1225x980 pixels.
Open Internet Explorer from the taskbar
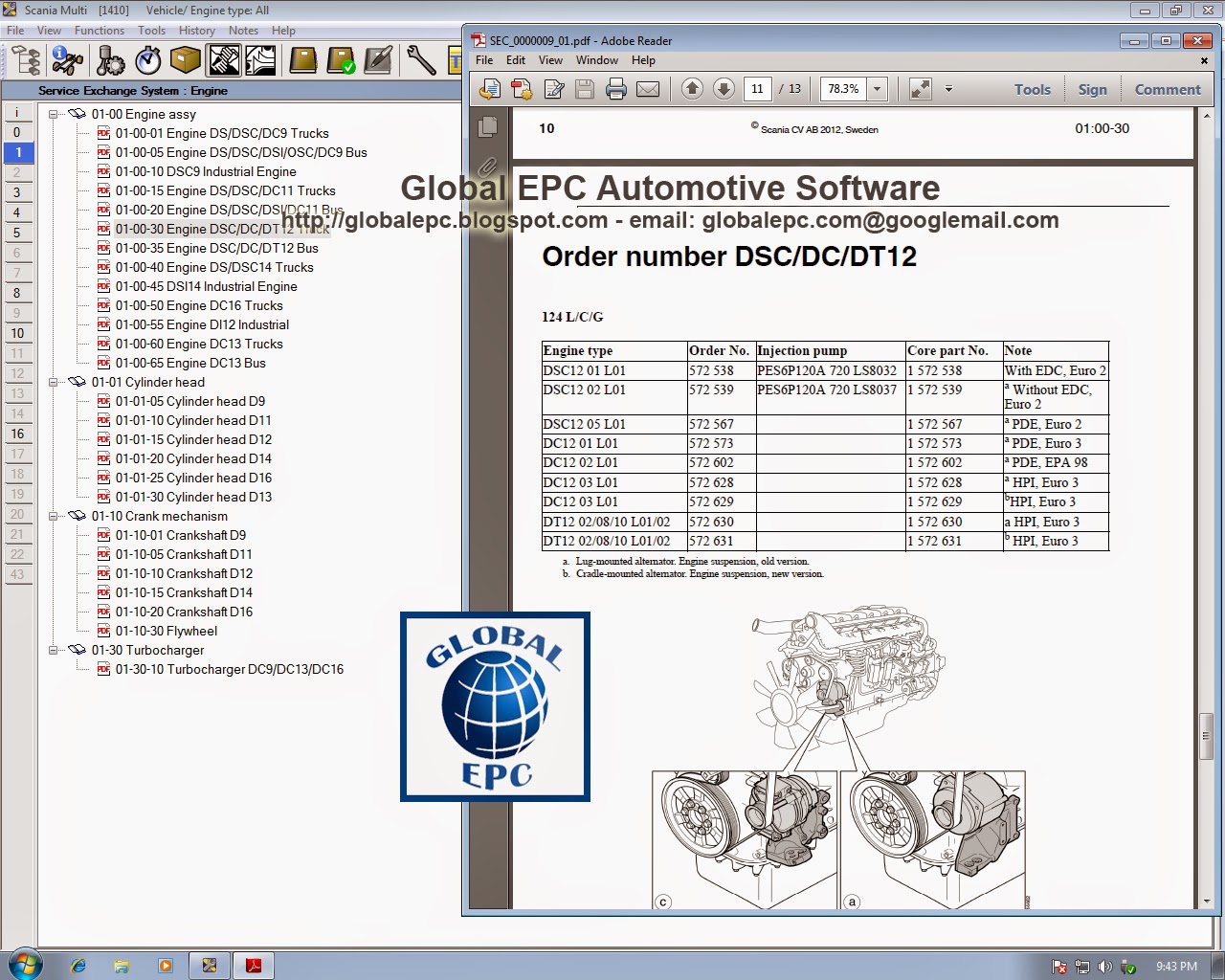[x=78, y=966]
